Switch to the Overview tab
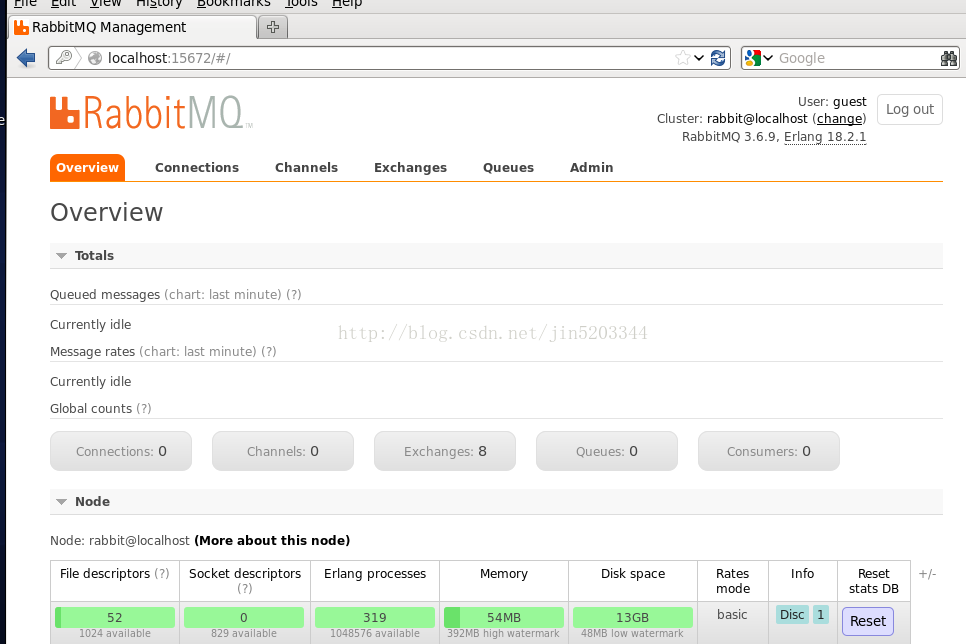Viewport: 966px width, 644px height. 87,168
